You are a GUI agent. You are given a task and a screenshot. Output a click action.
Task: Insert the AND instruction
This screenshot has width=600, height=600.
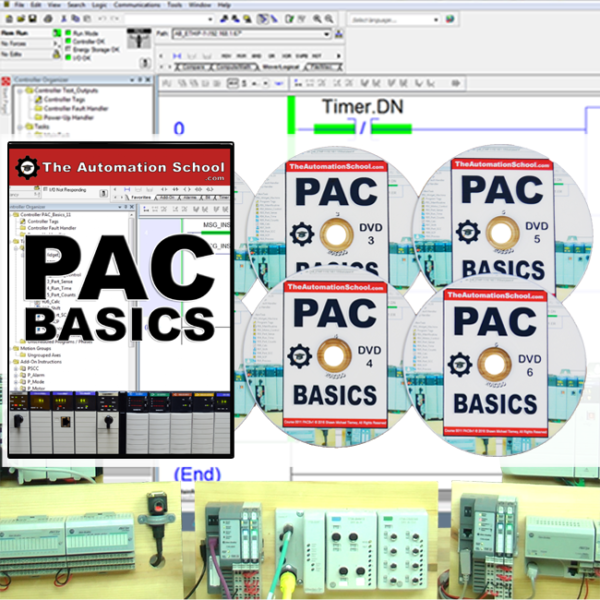click(256, 56)
